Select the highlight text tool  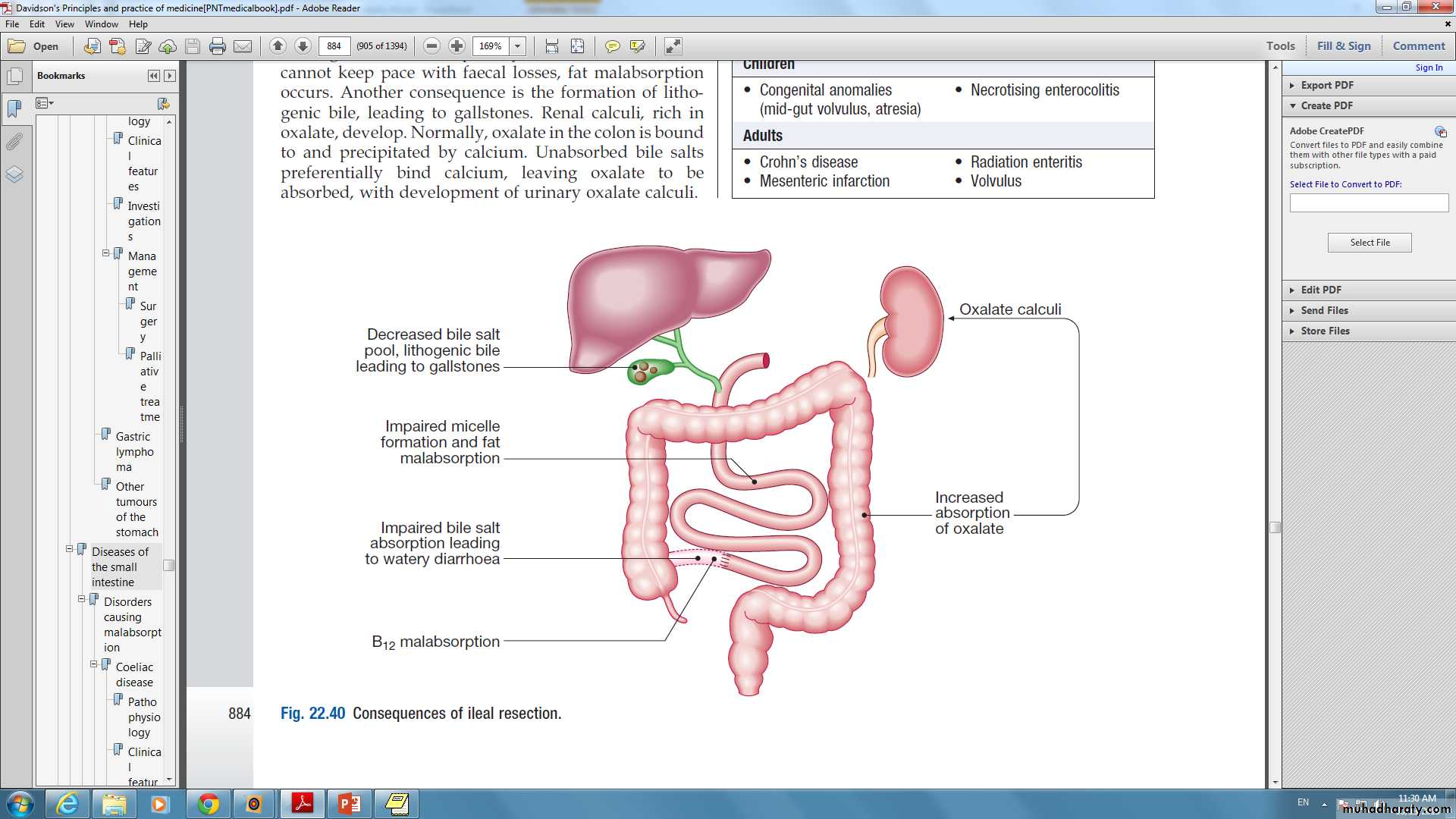pos(637,46)
